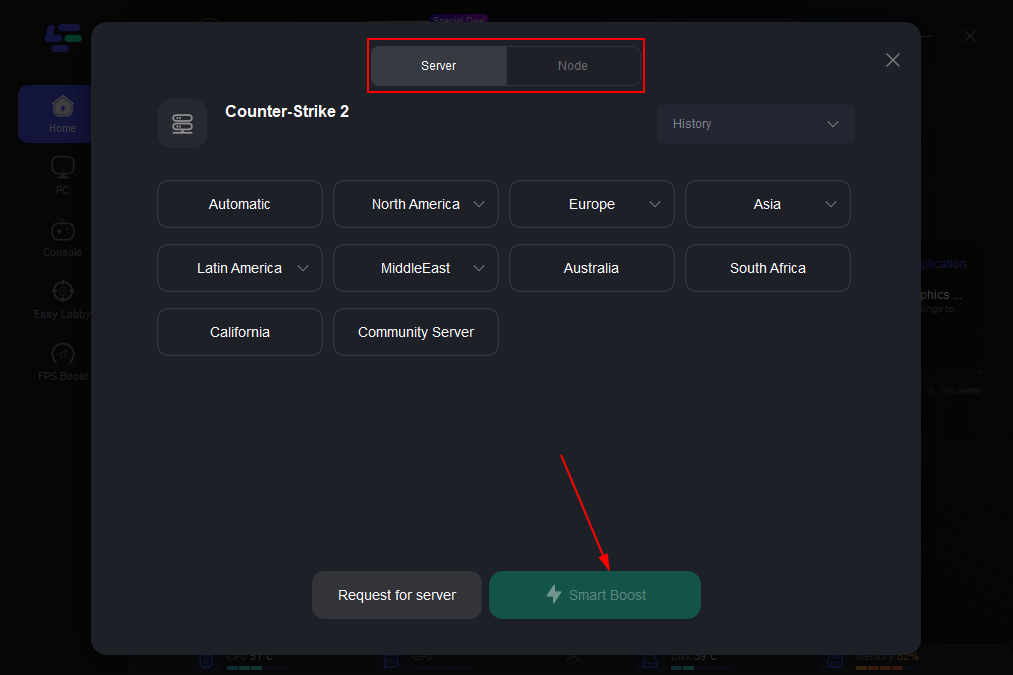Click the Europe label

click(592, 204)
